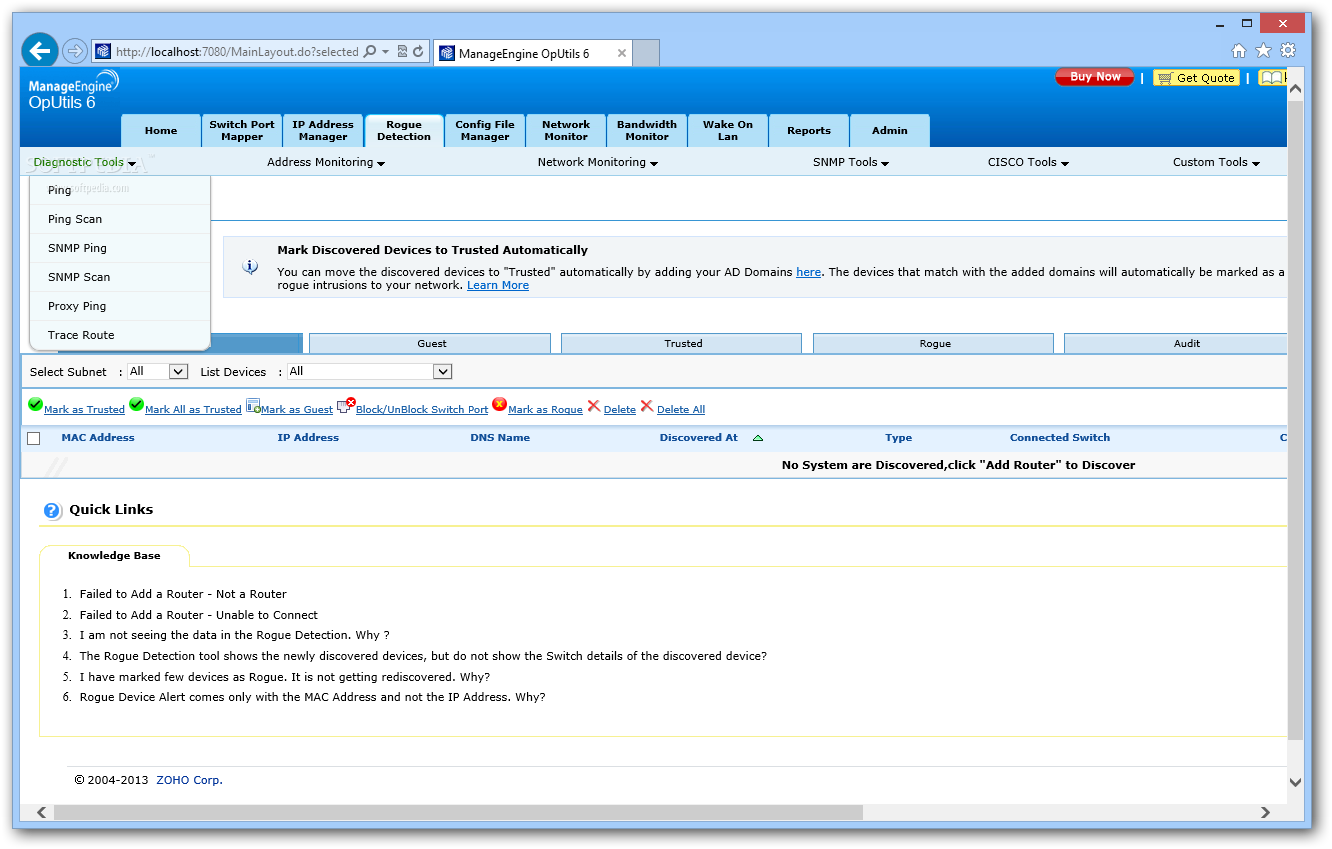
Task: Switch to IP Address Manager tab
Action: point(323,131)
